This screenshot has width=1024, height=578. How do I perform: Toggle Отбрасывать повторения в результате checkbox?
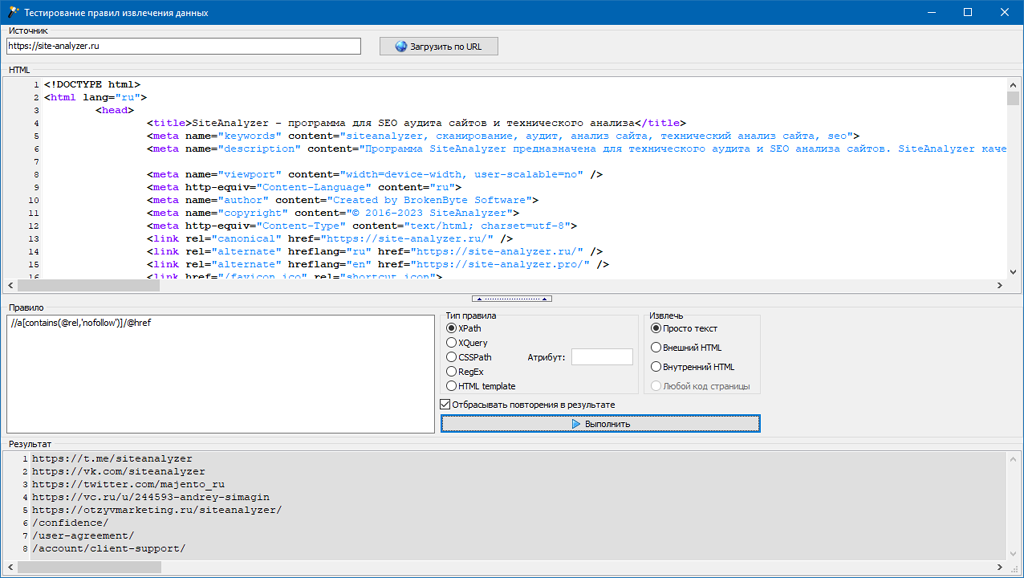click(x=528, y=405)
